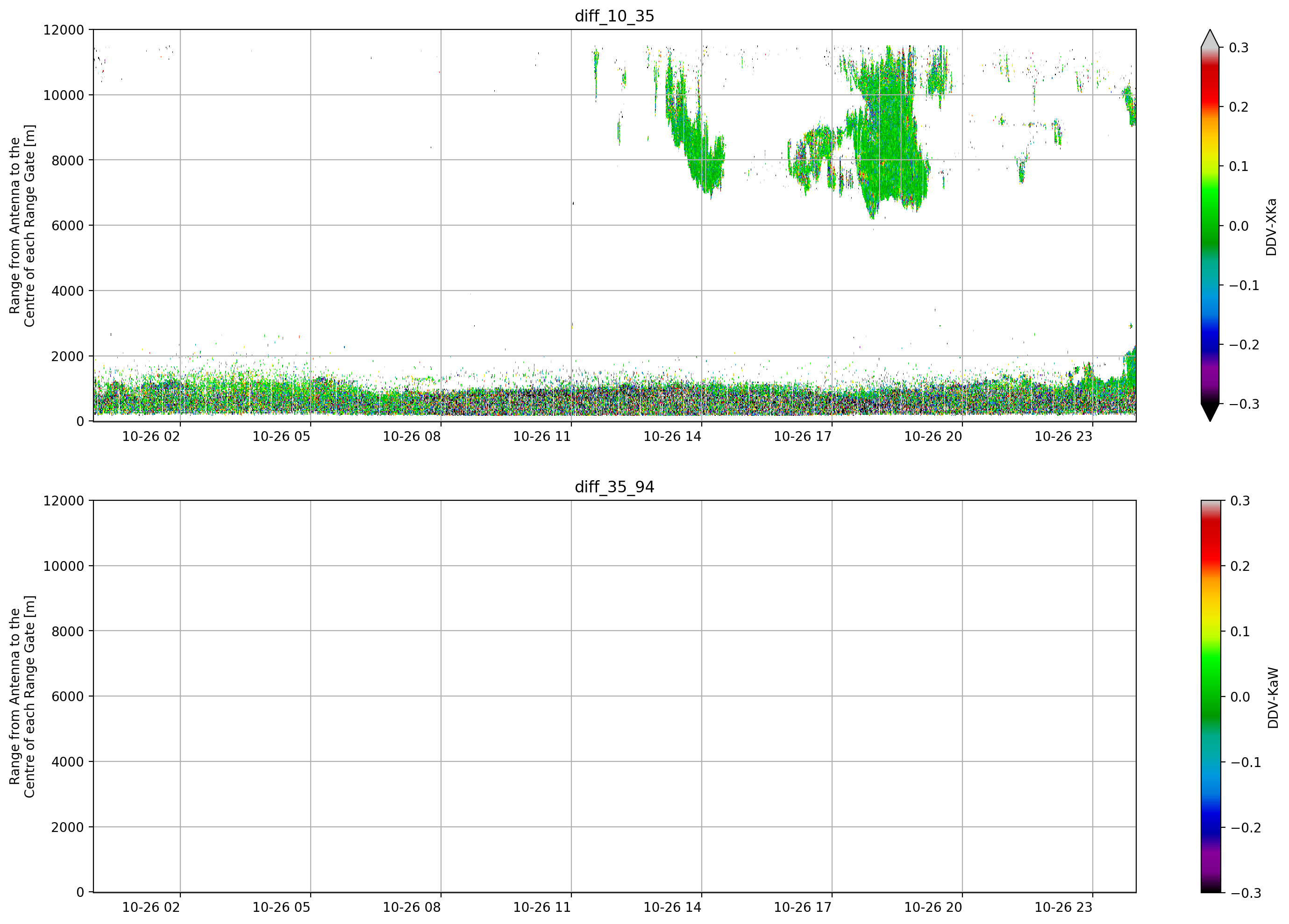Click the 4000 y-tick in diff_35_94 plot
This screenshot has height=924, width=1289.
68,762
